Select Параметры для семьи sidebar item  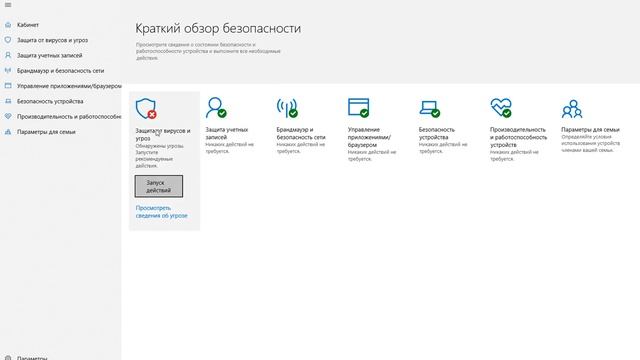tap(46, 132)
